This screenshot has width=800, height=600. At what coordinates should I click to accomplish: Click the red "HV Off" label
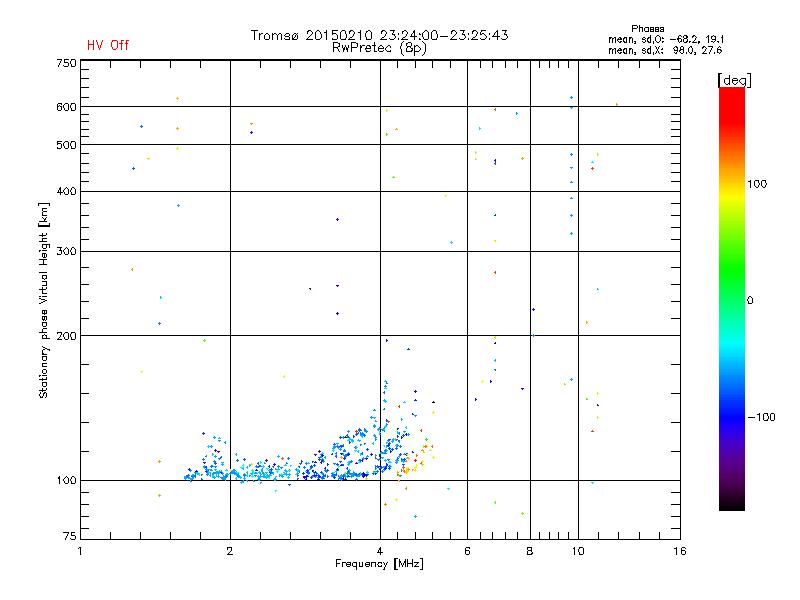107,45
